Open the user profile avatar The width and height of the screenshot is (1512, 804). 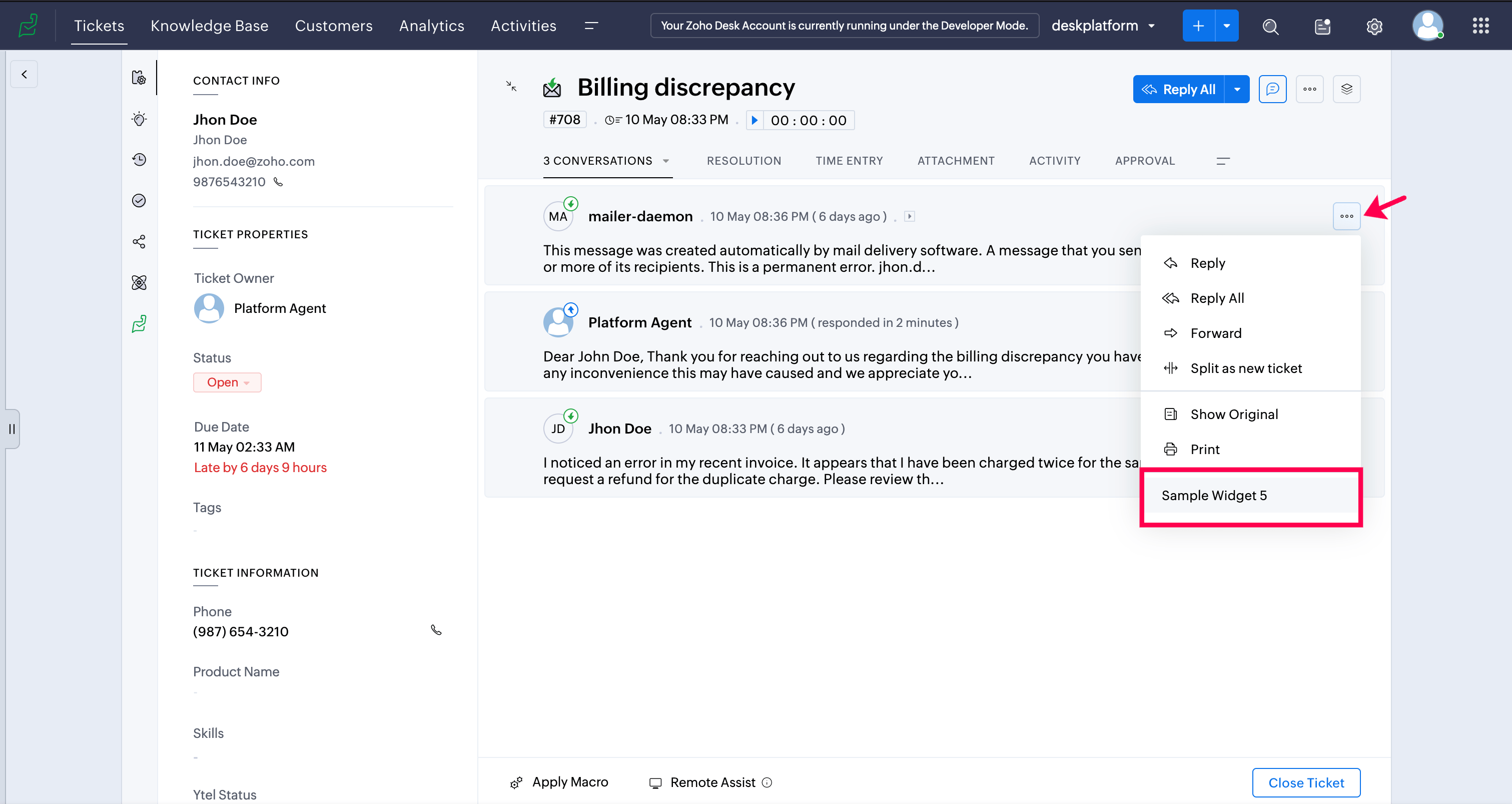[x=1427, y=25]
